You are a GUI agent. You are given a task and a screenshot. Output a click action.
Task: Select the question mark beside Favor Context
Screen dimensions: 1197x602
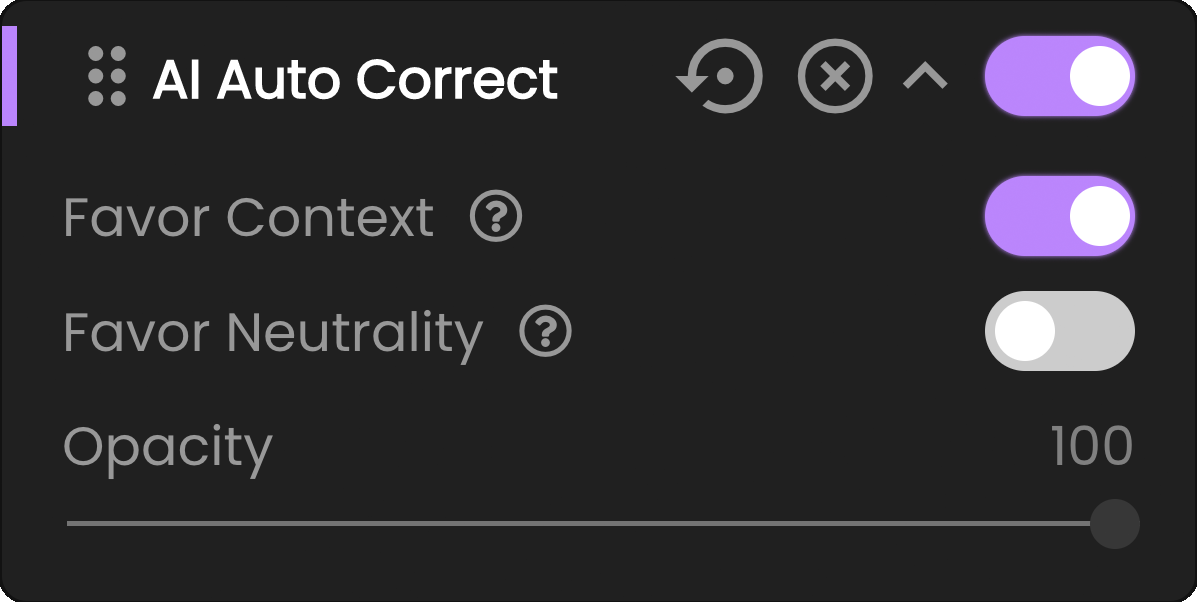click(497, 218)
